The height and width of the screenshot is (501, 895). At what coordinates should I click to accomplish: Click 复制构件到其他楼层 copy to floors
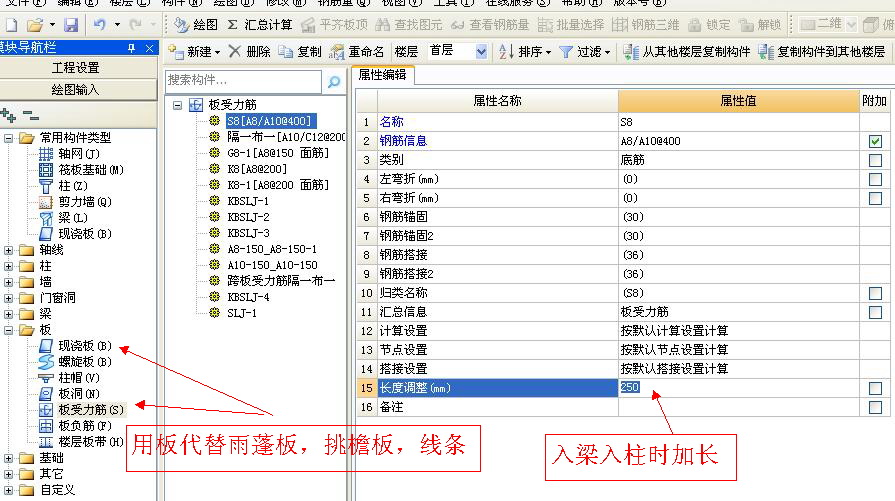point(822,52)
